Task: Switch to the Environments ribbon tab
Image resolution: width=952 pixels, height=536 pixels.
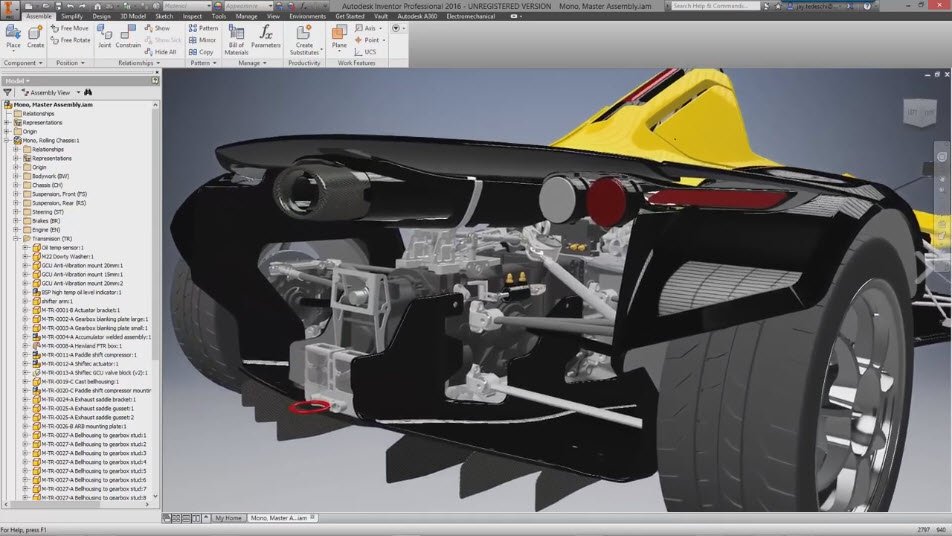Action: 307,16
